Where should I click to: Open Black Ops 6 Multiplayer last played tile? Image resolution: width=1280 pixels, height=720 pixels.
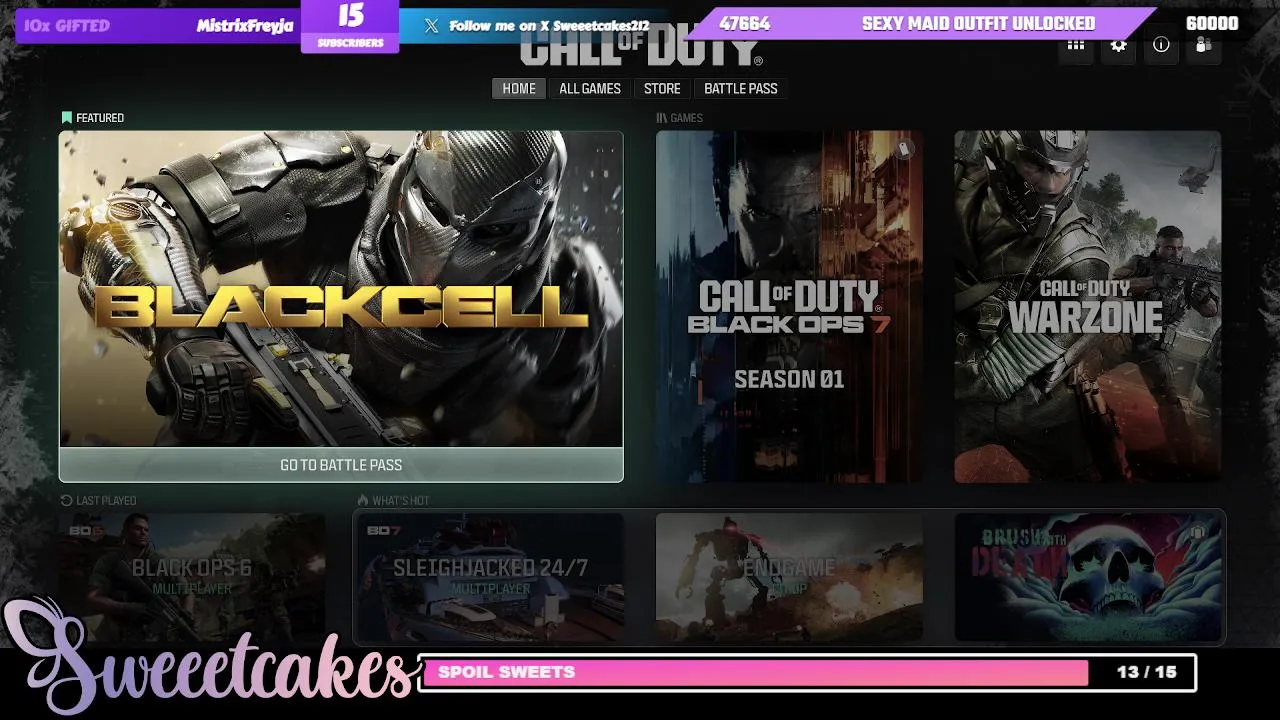pos(192,578)
